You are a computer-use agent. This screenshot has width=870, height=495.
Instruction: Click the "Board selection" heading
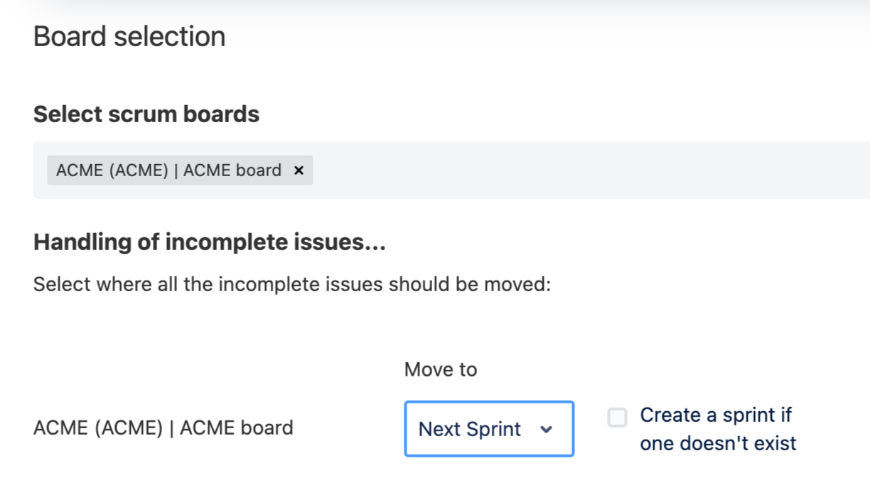[129, 37]
